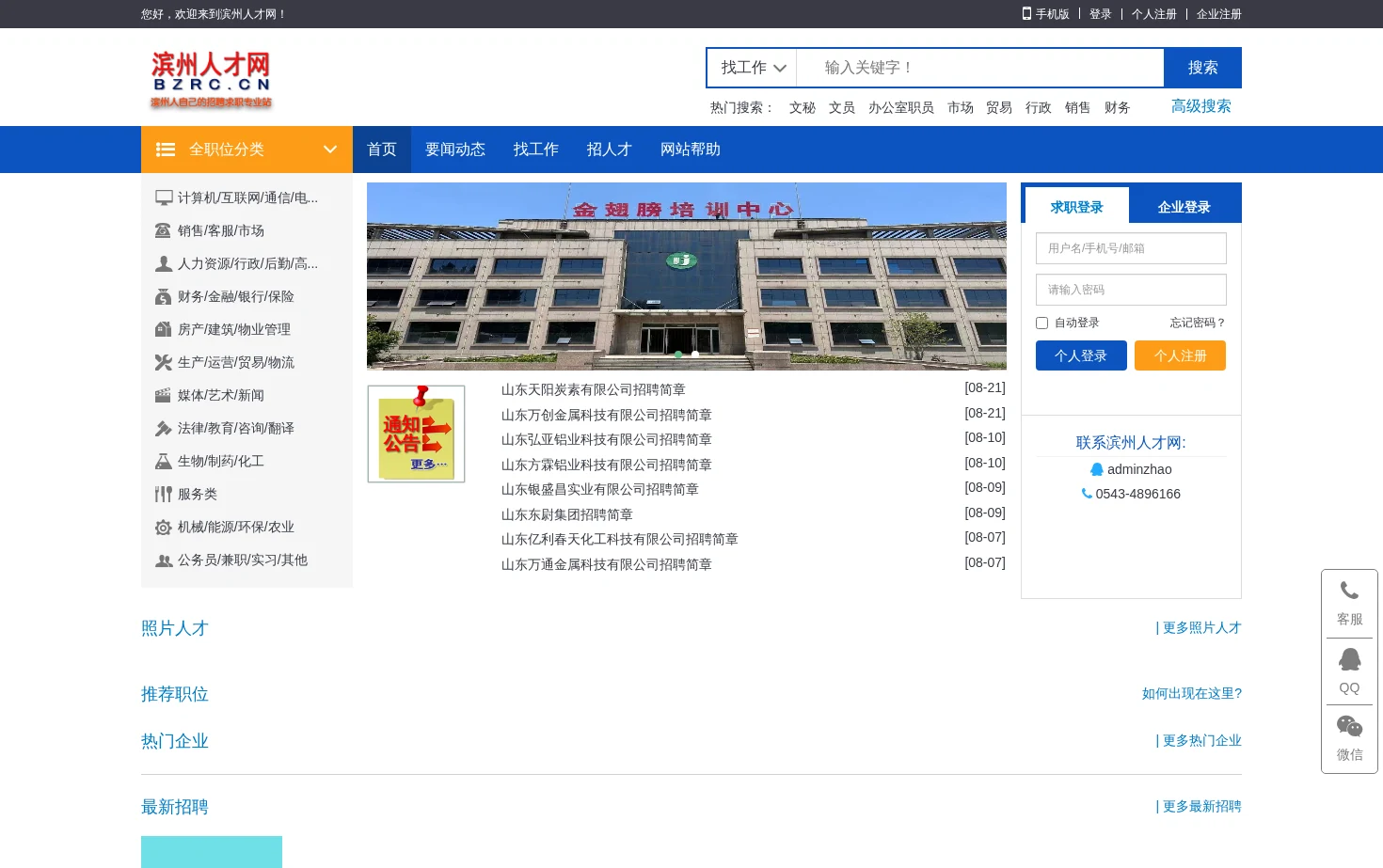Open 山东银盛昌实业有限公司招聘简章
The height and width of the screenshot is (868, 1383).
(600, 489)
